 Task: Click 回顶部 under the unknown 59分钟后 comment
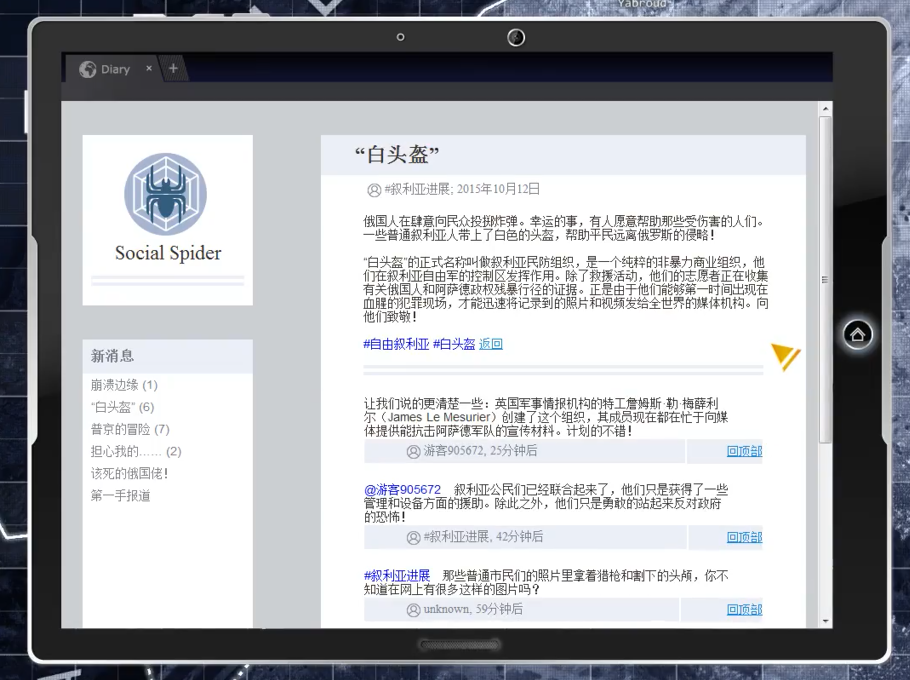744,609
